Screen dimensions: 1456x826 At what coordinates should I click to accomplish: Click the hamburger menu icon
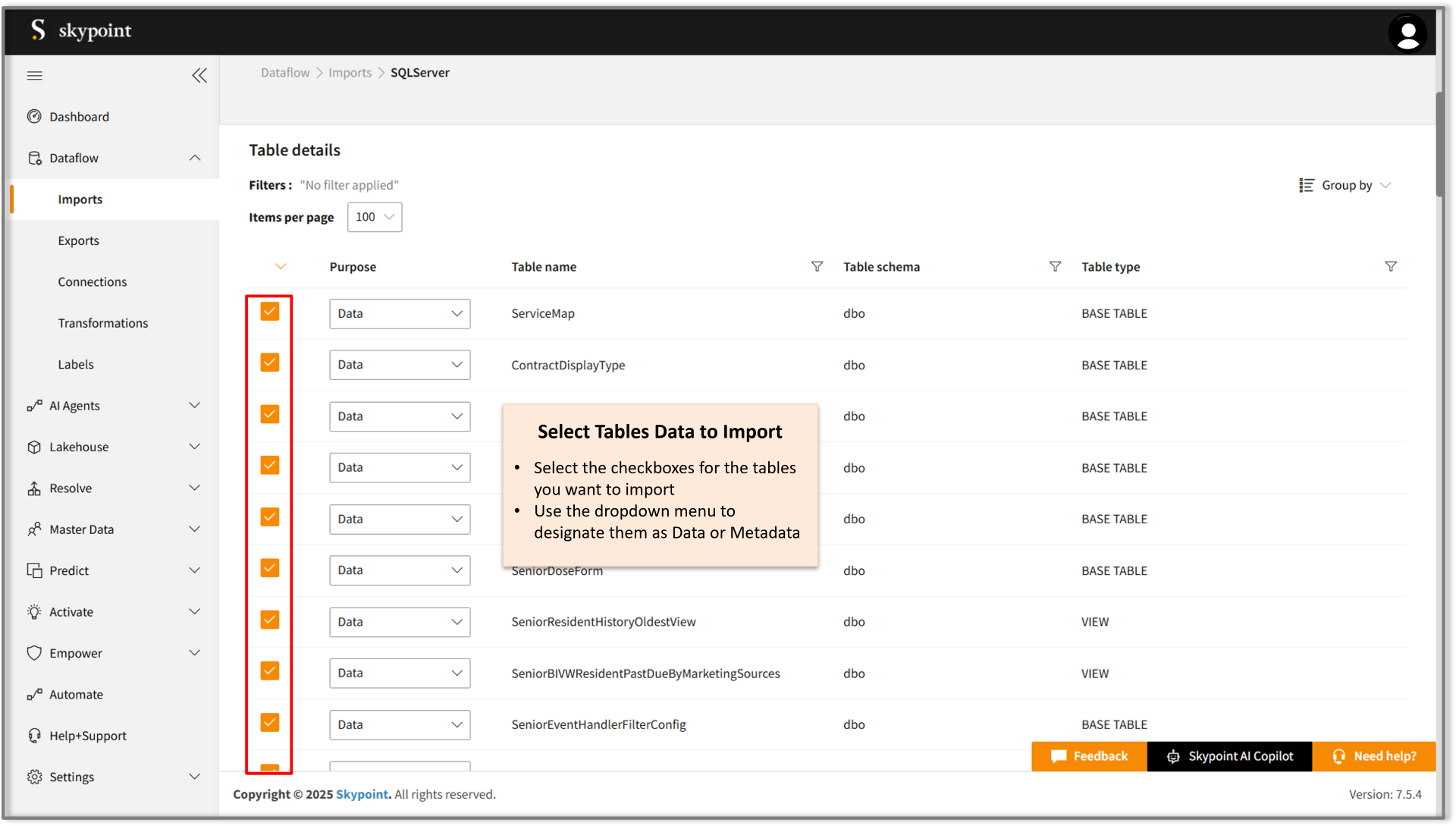35,76
